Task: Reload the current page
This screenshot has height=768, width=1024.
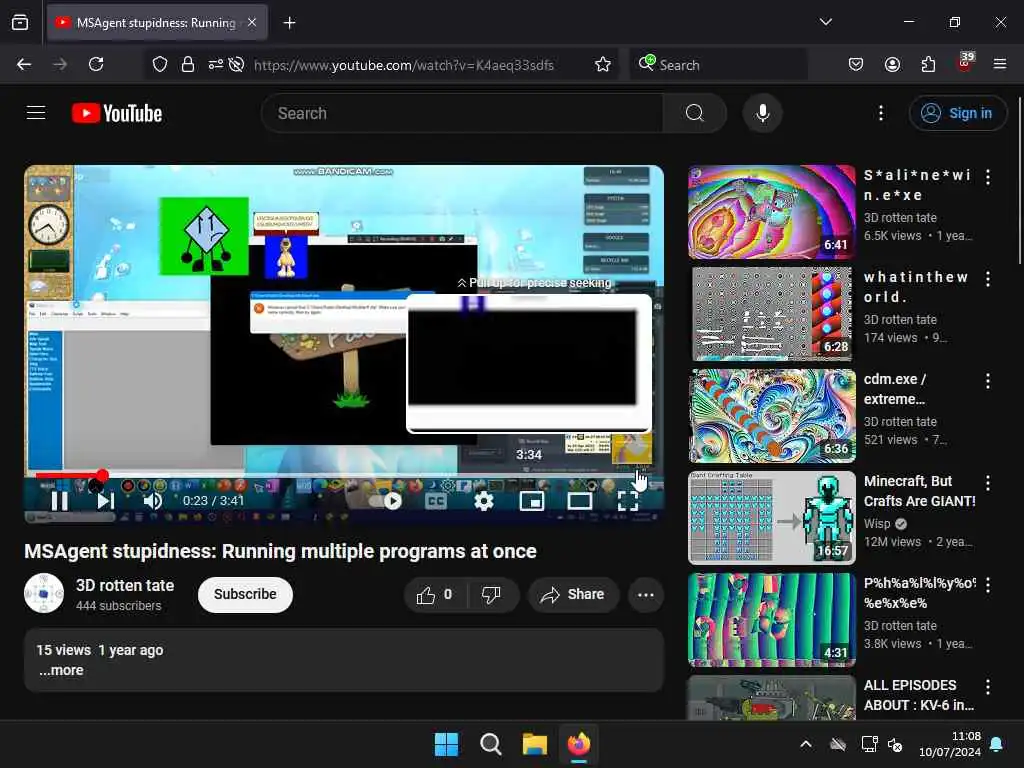Action: [96, 64]
